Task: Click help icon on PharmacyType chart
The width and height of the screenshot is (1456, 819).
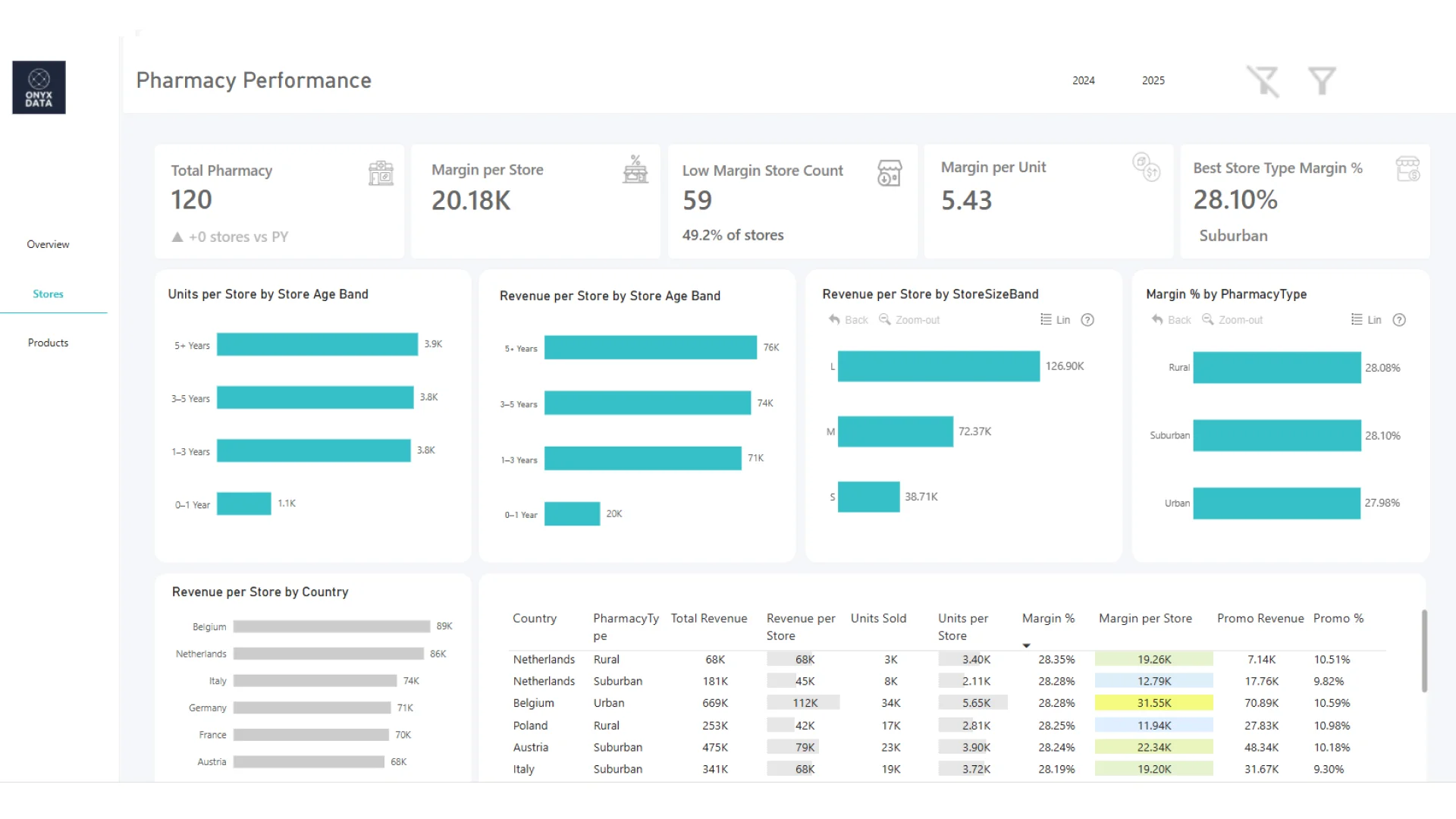Action: (1399, 320)
